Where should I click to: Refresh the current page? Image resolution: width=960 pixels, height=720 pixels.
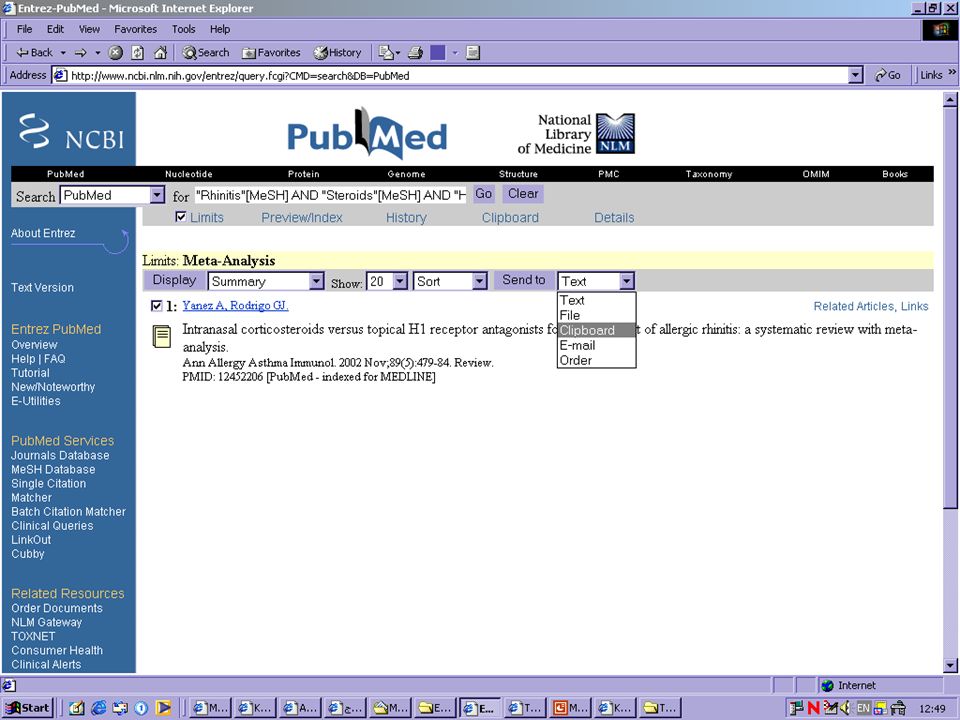138,53
